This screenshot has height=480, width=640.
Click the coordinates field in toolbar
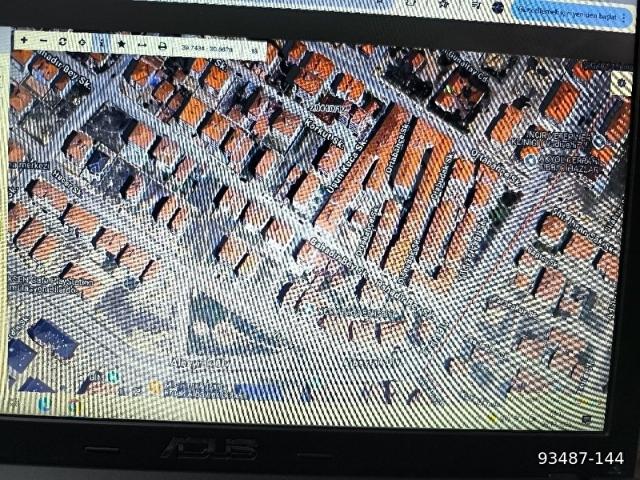click(207, 49)
